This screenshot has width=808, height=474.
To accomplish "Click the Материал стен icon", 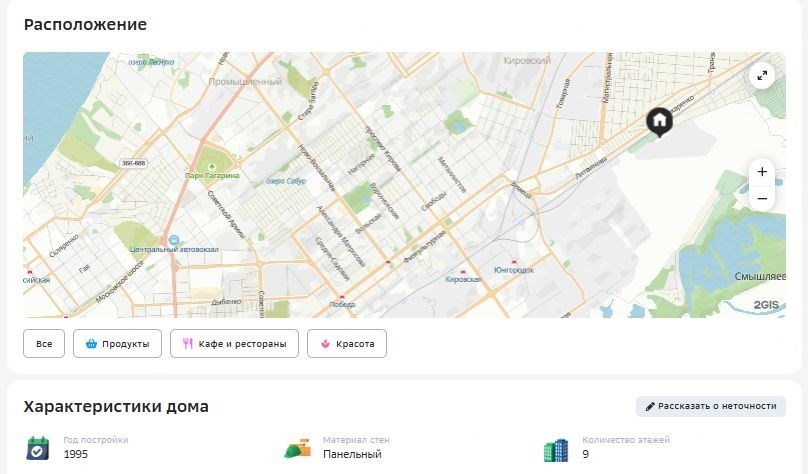I will tap(297, 448).
